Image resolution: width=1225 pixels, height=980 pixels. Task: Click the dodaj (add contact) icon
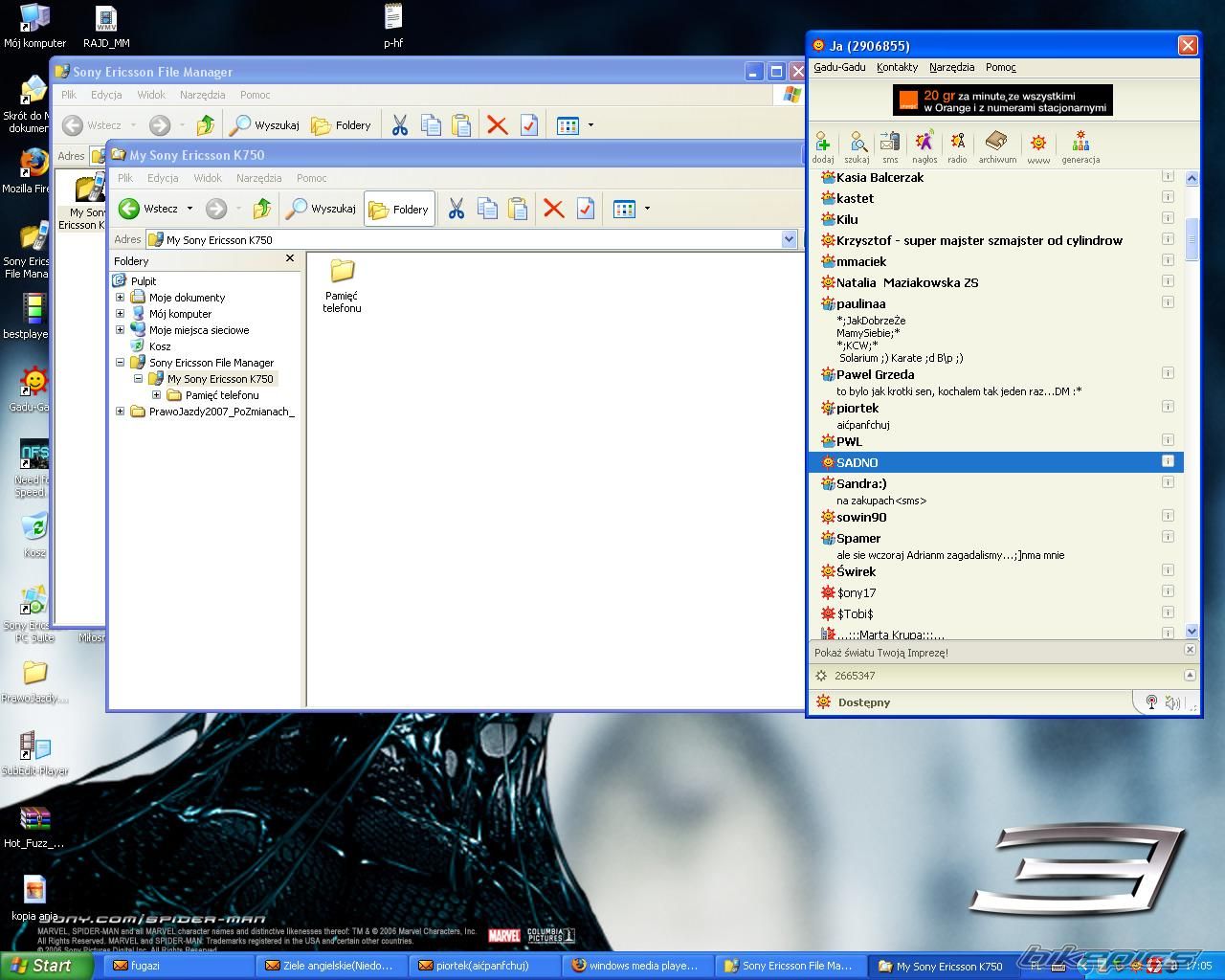coord(822,144)
